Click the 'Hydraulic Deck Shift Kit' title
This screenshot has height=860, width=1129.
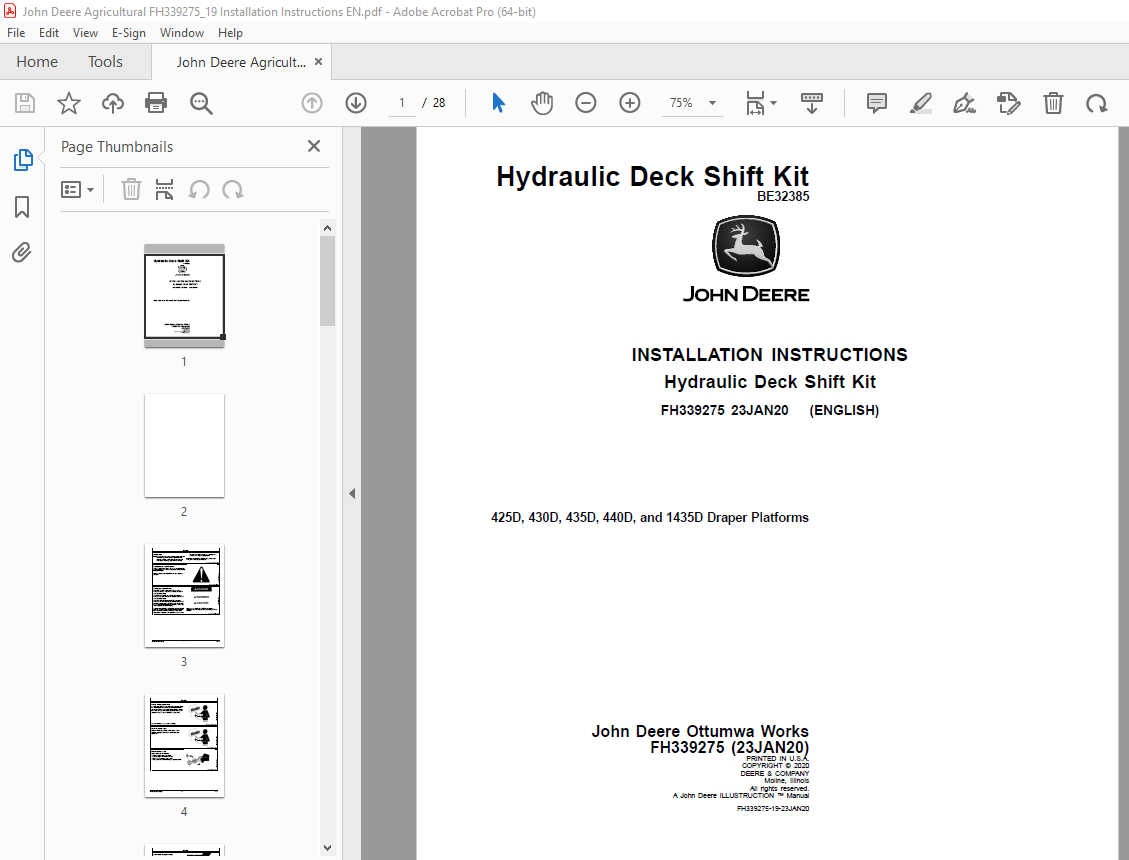[x=652, y=176]
